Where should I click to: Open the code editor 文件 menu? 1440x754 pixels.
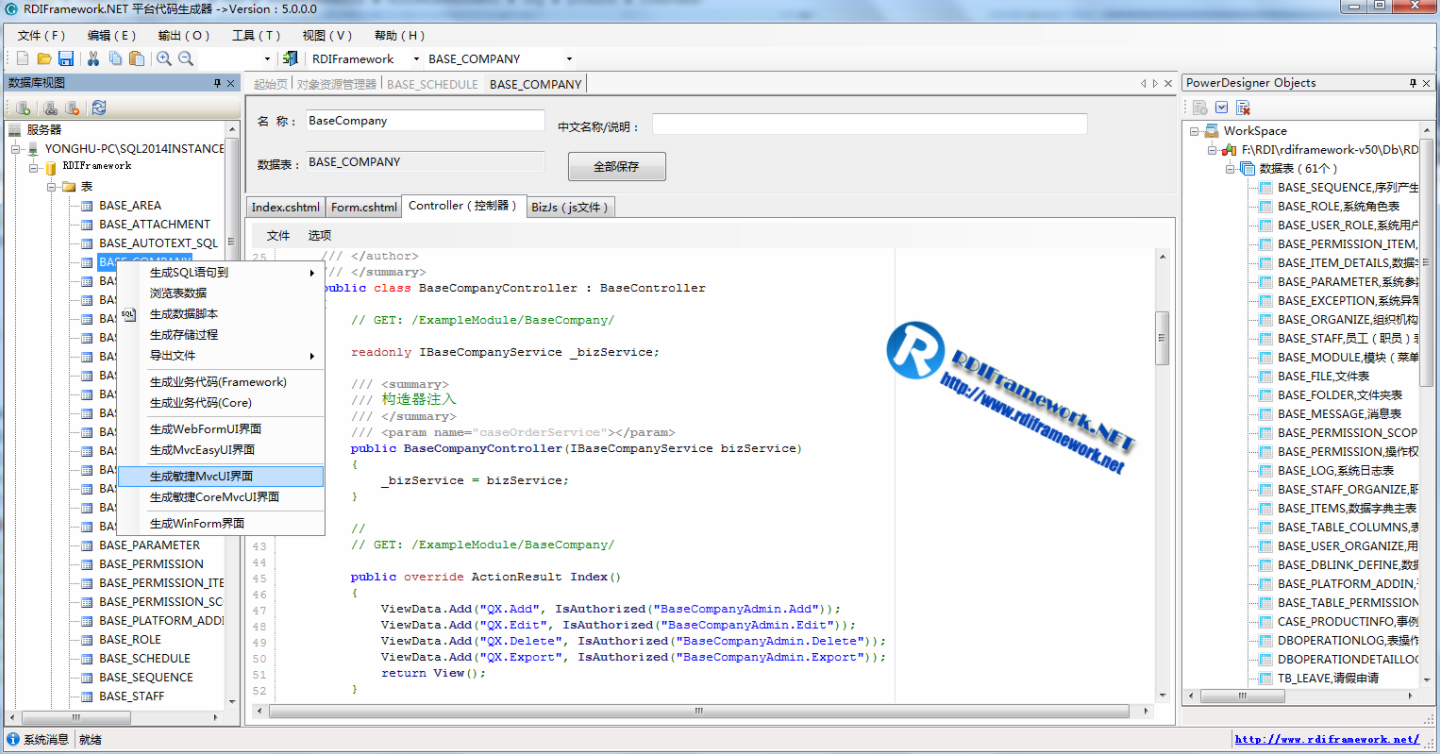(278, 236)
